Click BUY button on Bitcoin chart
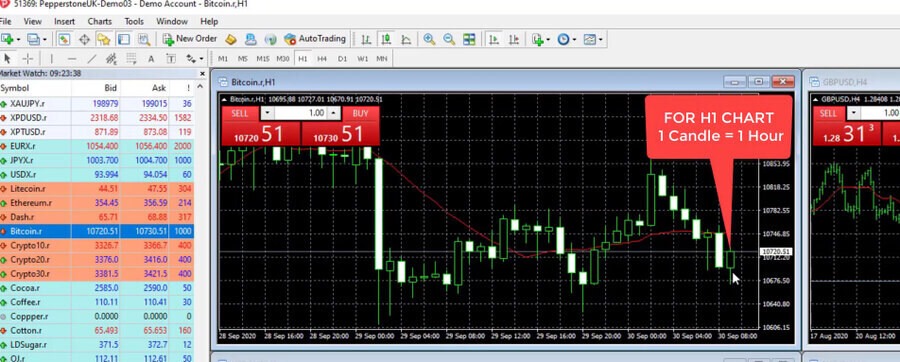Image resolution: width=900 pixels, height=362 pixels. coord(360,113)
